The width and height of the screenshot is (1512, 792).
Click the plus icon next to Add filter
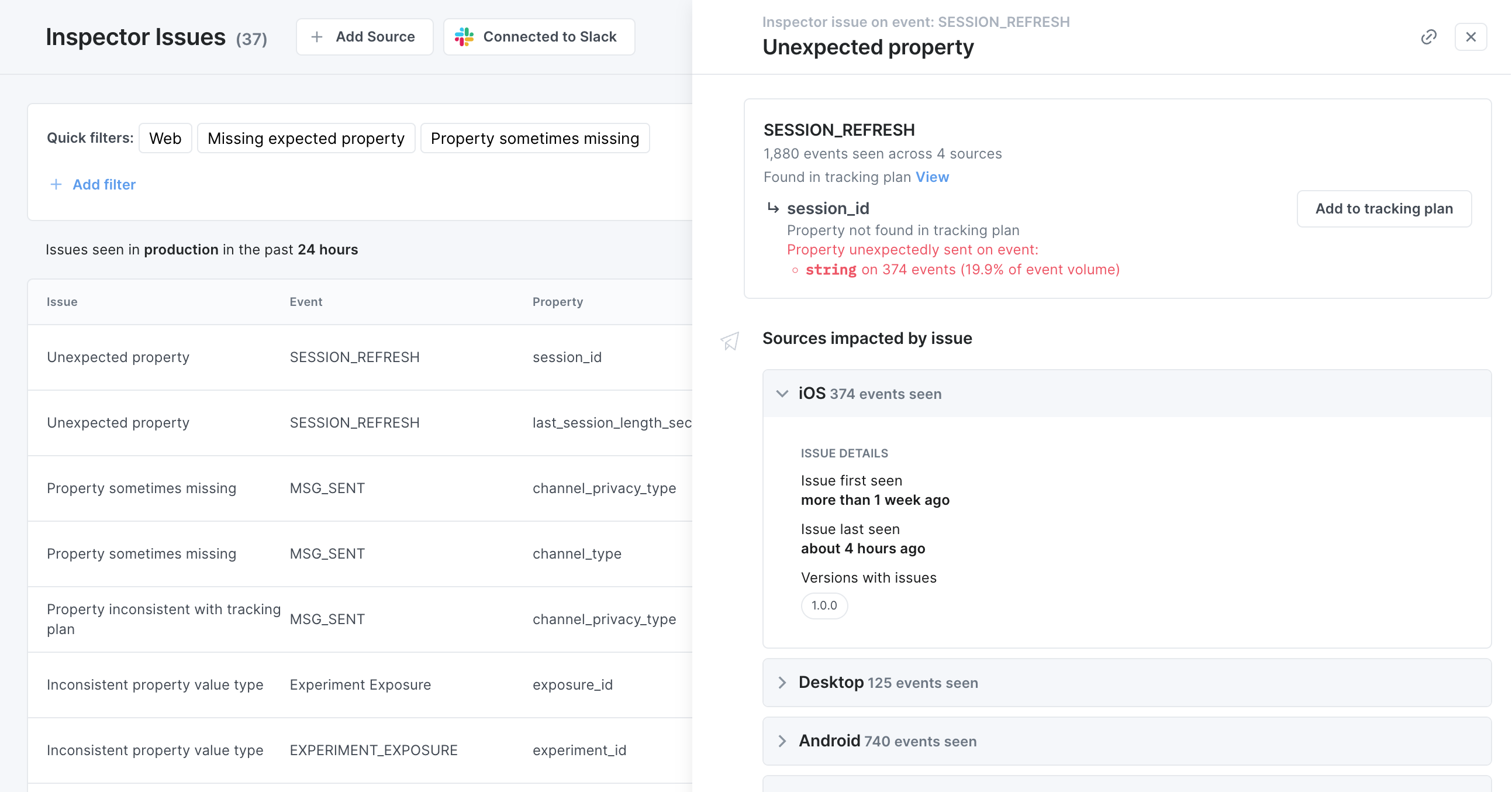click(x=56, y=184)
